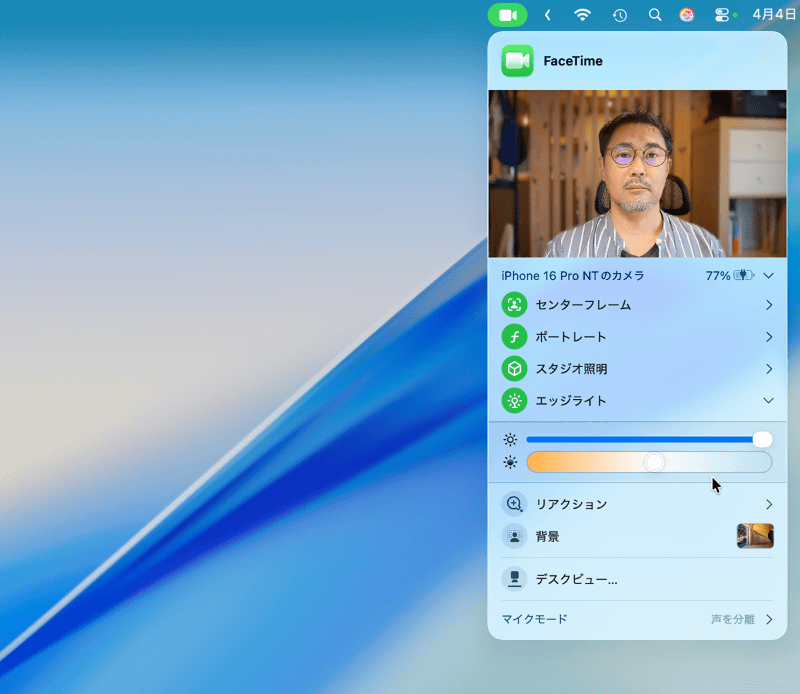
Task: Click the left chevron in the menu bar
Action: (x=547, y=15)
